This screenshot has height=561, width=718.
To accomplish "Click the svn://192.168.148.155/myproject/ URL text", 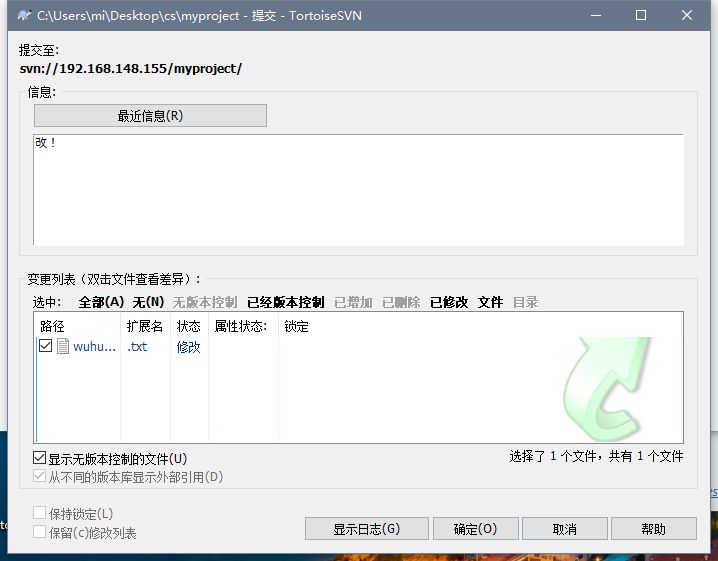I will (131, 69).
